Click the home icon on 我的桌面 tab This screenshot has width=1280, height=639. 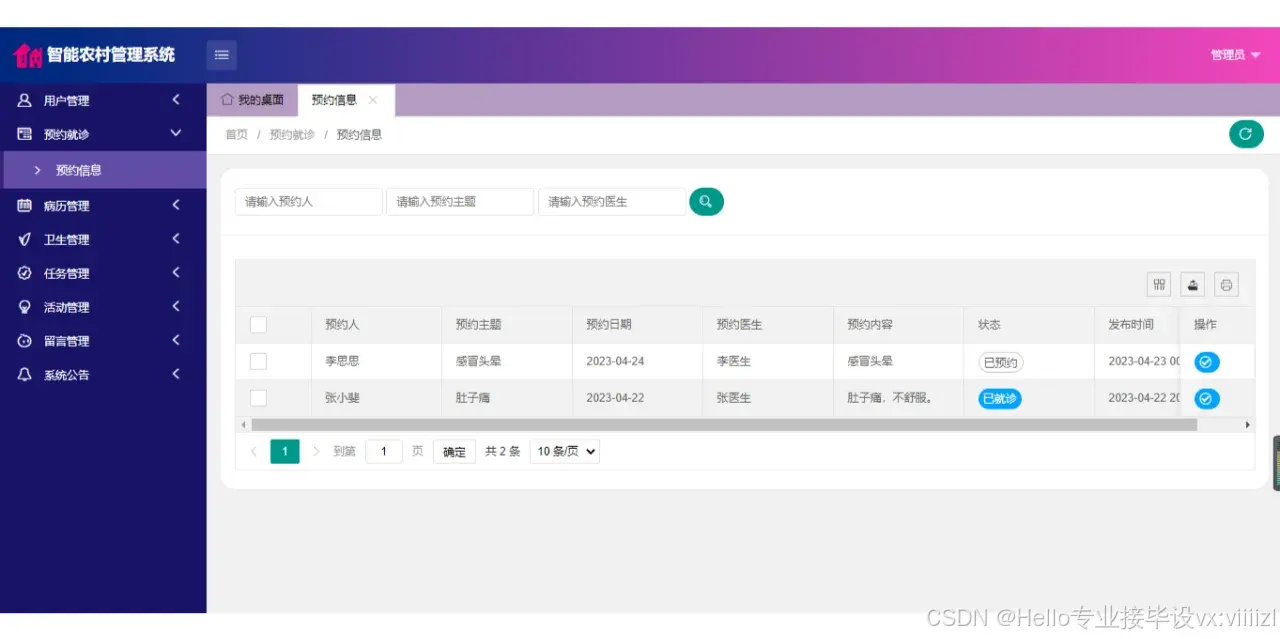[227, 99]
